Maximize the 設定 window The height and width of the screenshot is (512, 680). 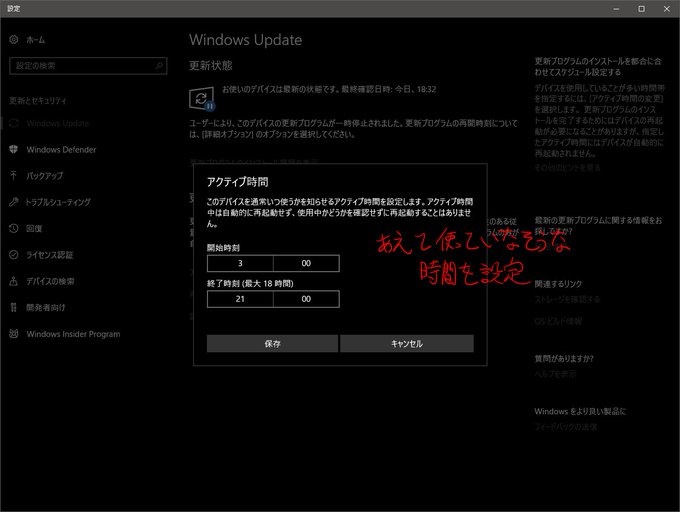pos(641,9)
